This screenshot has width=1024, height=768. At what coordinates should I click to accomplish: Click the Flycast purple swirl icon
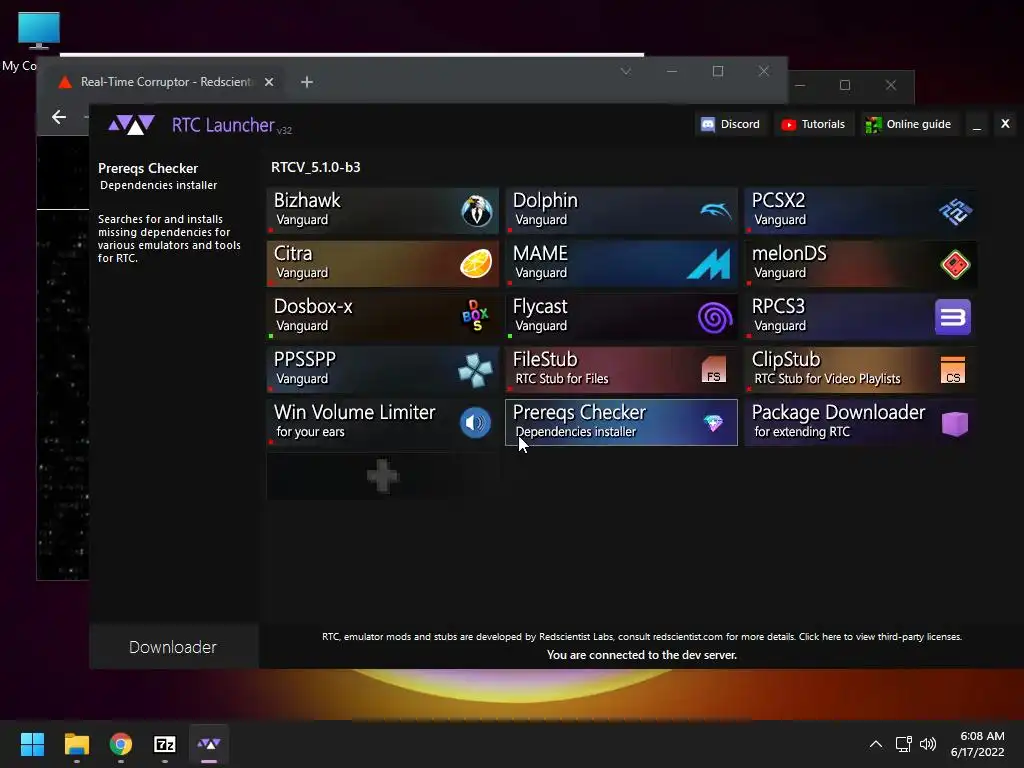714,317
